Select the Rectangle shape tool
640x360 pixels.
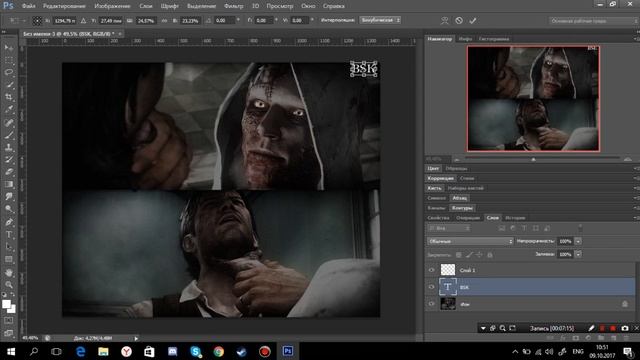tap(9, 259)
